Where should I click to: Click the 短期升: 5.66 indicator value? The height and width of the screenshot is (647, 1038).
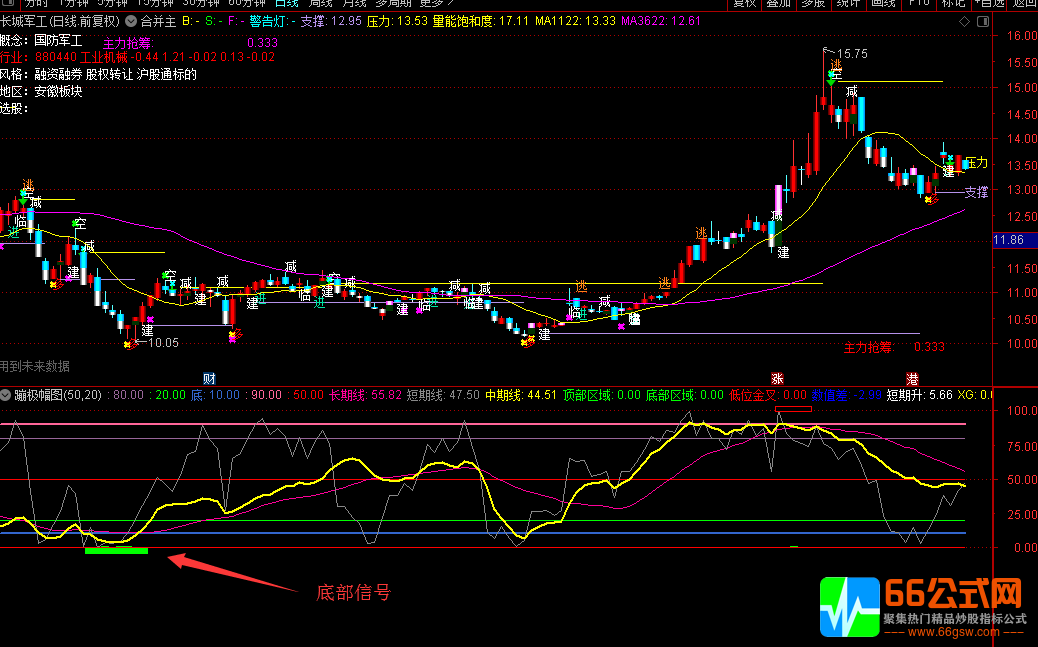click(920, 395)
